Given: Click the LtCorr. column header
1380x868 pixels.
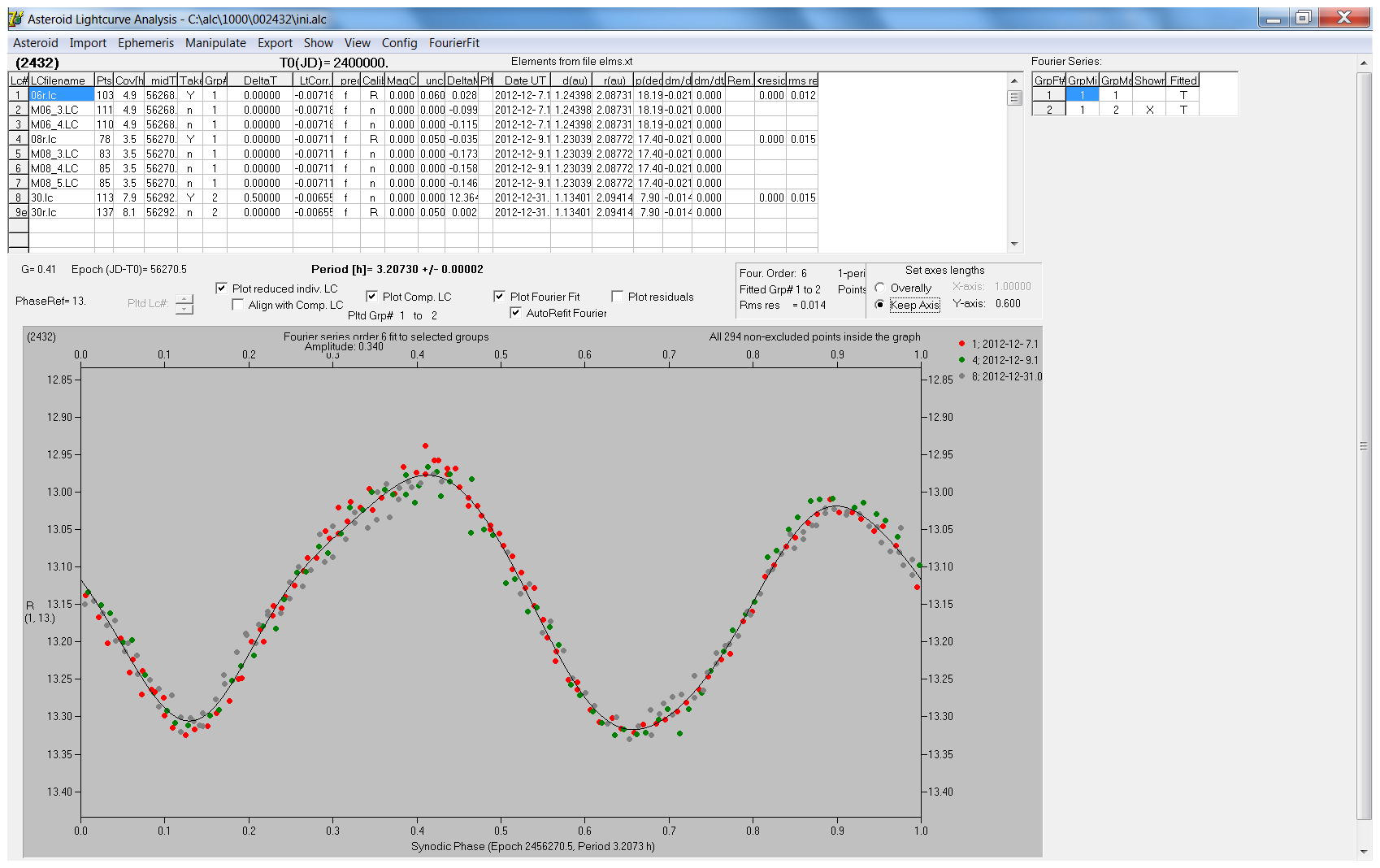Looking at the screenshot, I should [x=313, y=80].
